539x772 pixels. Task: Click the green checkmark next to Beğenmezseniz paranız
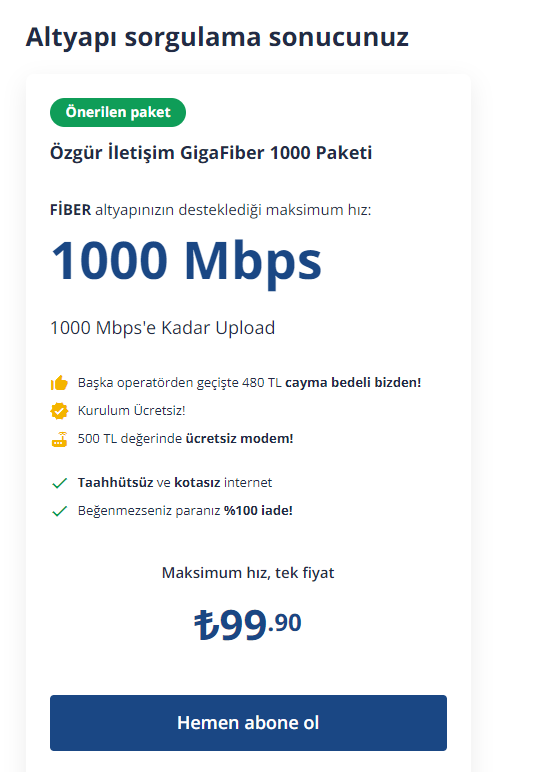59,511
